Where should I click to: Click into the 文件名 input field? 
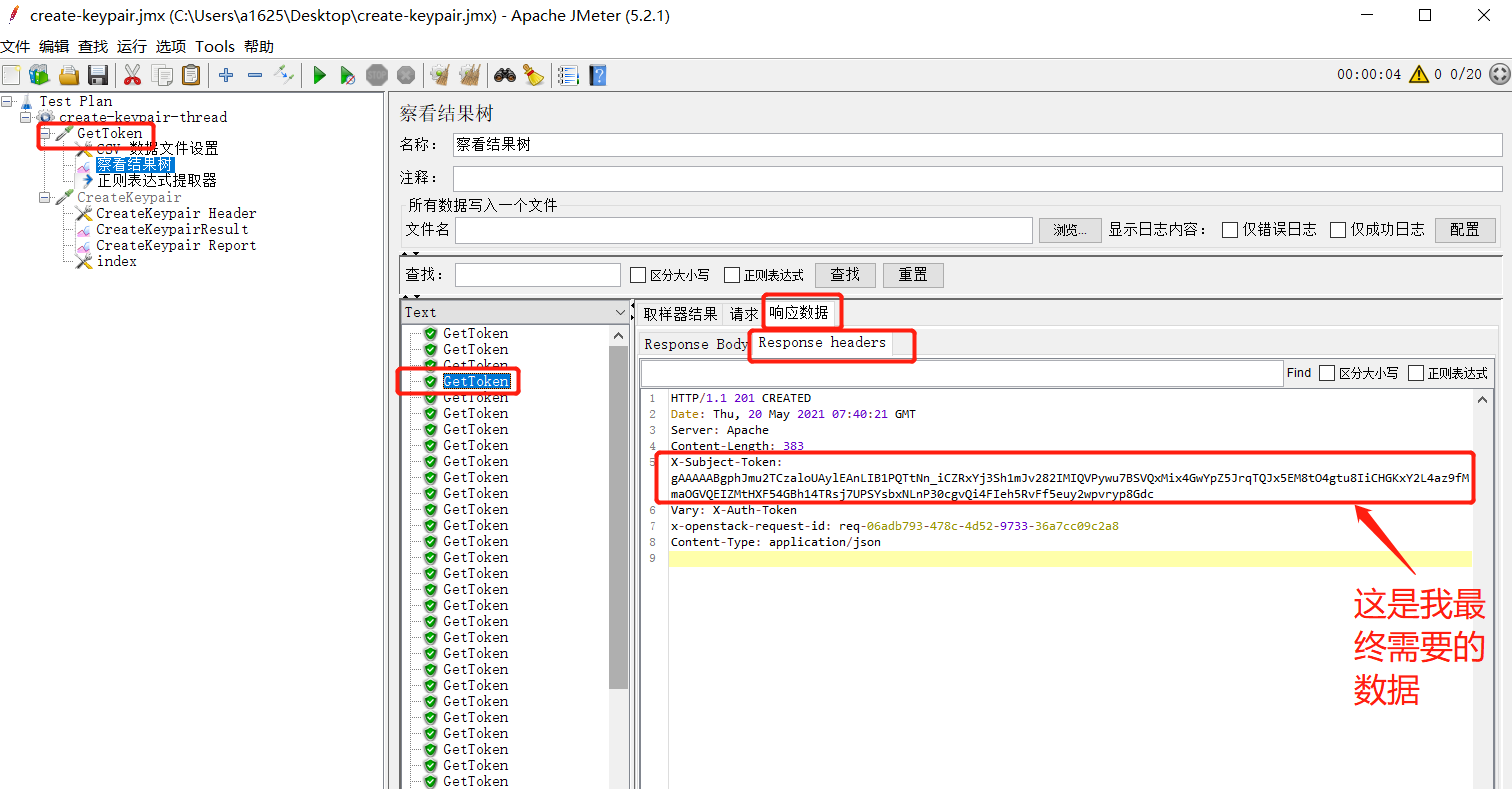click(743, 230)
